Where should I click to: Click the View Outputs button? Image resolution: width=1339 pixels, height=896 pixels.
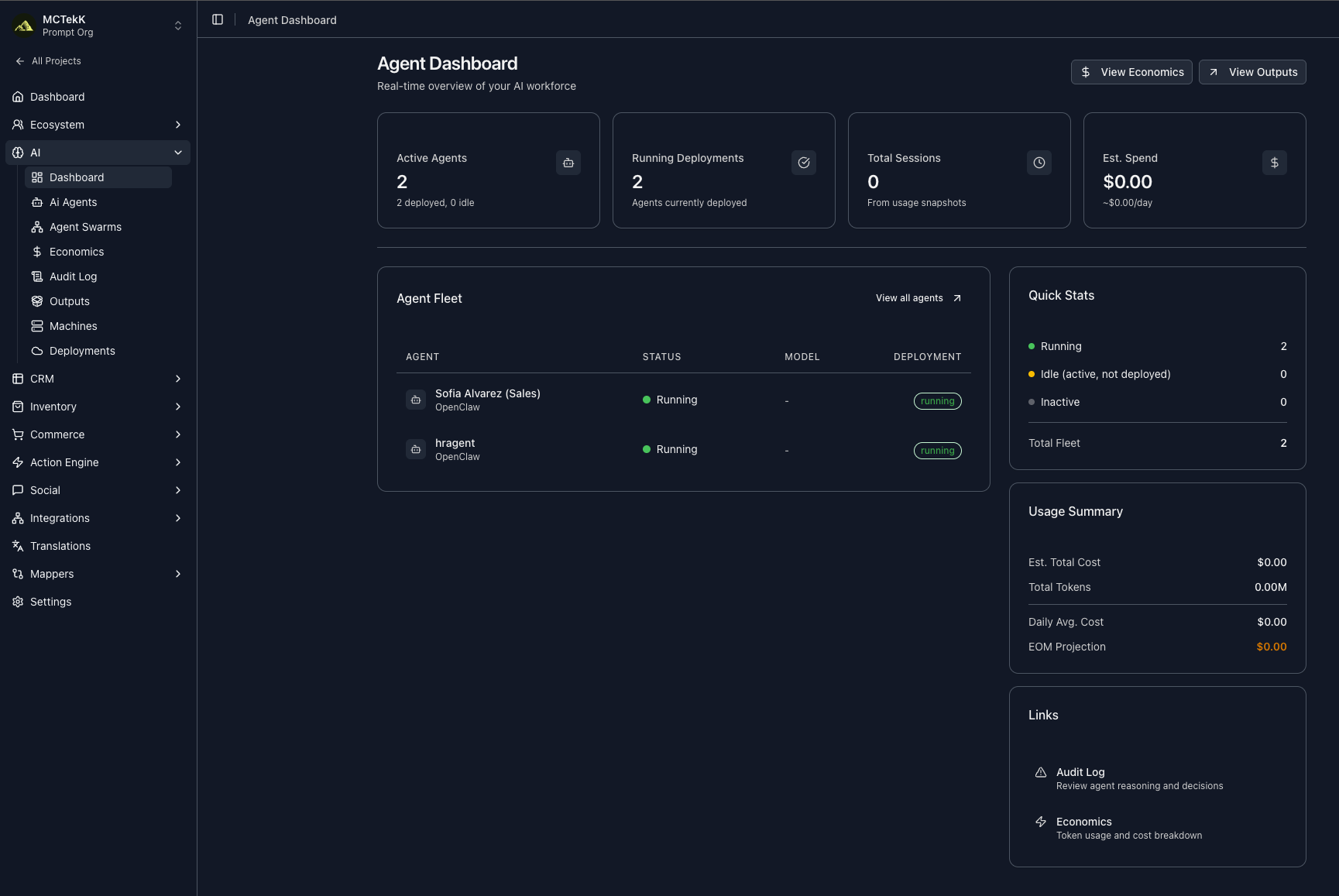pyautogui.click(x=1252, y=72)
